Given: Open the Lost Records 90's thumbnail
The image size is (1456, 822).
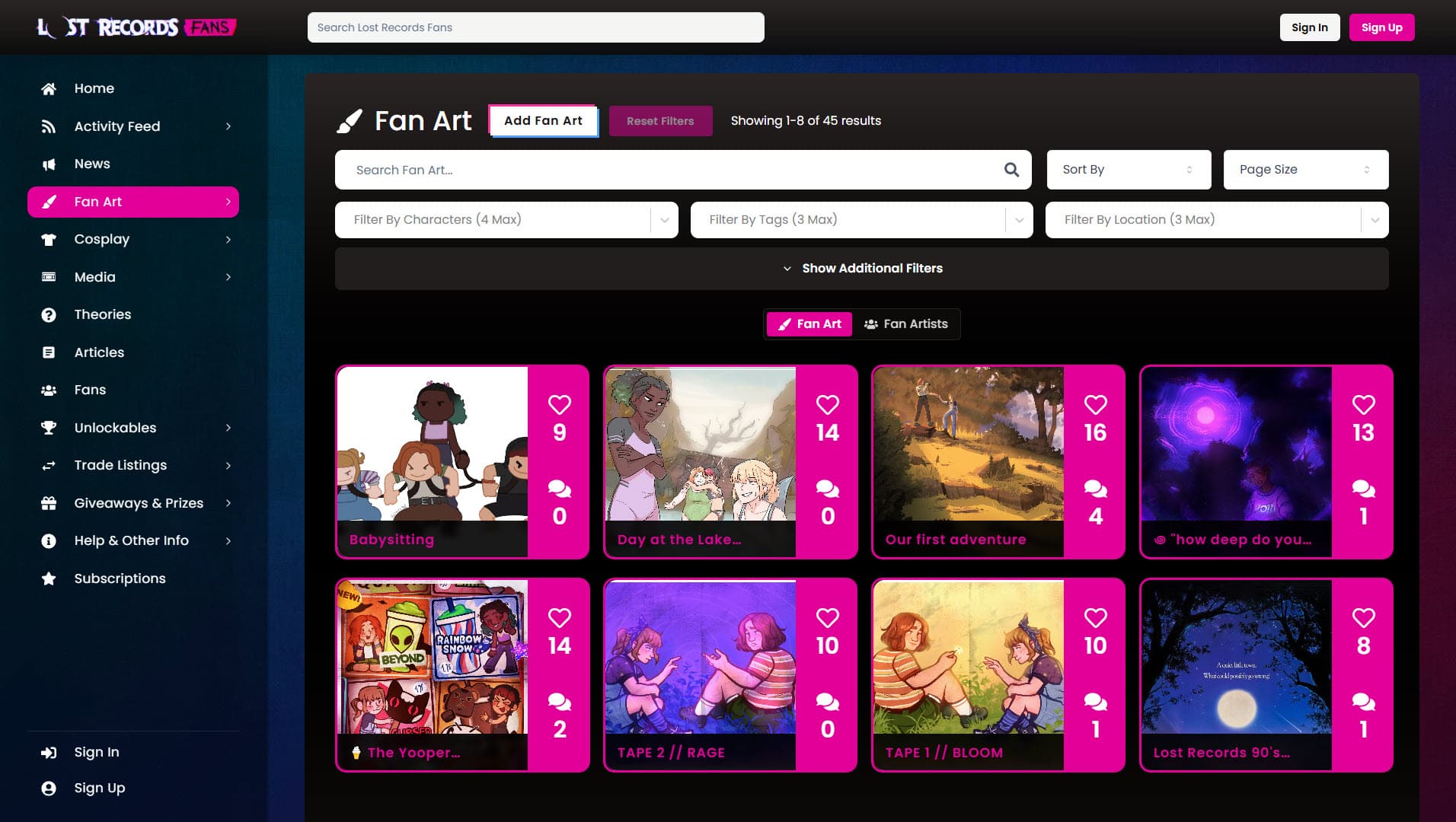Looking at the screenshot, I should pos(1237,657).
